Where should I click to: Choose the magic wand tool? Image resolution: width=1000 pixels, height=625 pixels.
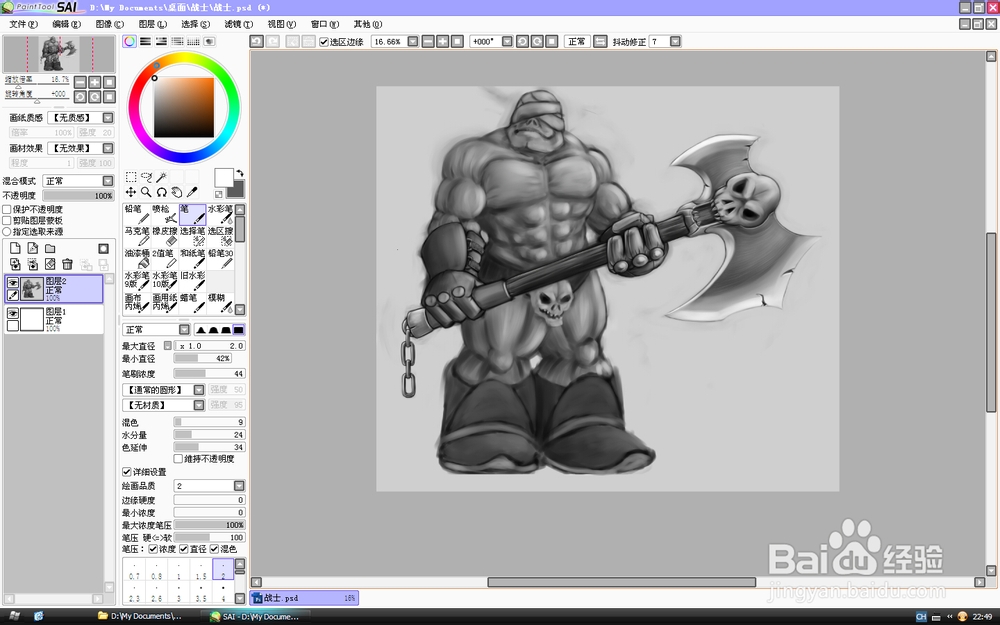click(x=161, y=177)
